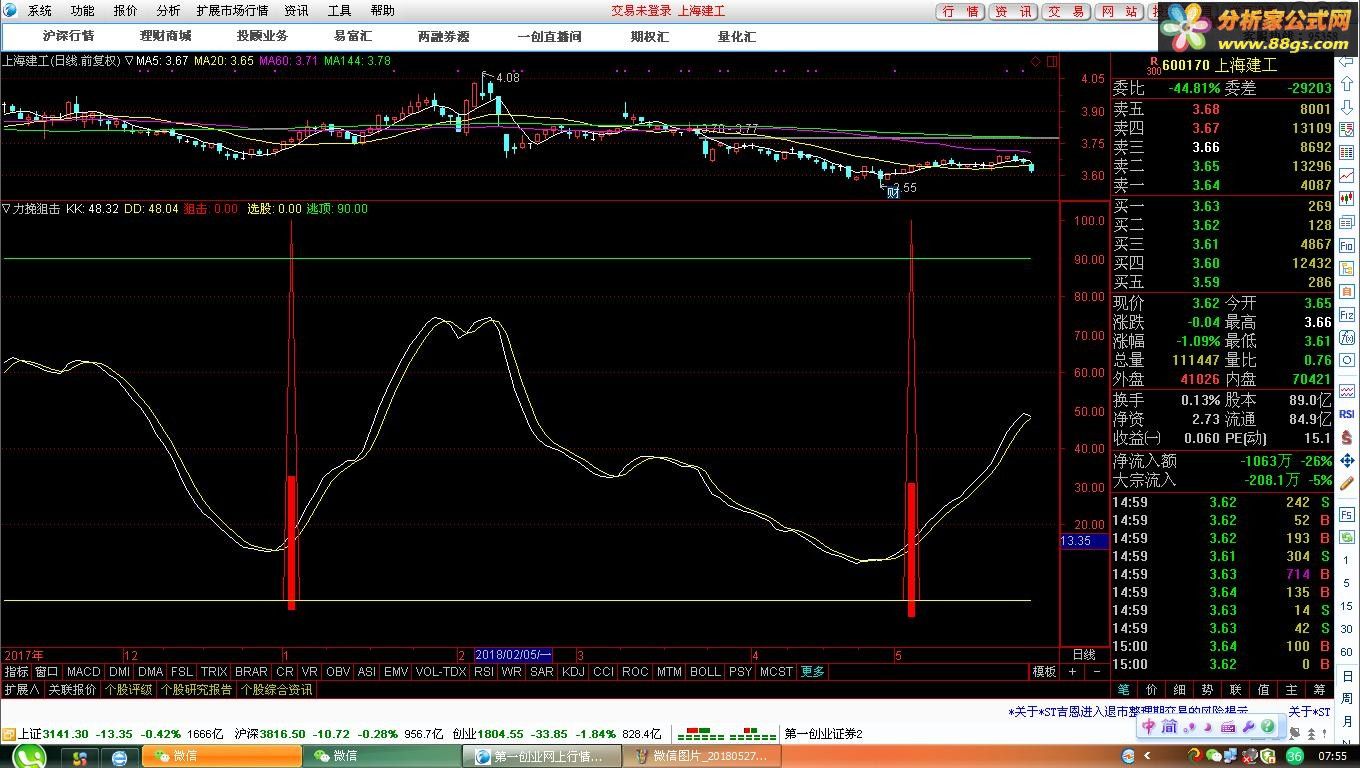Viewport: 1360px width, 768px height.
Task: Click the RSI indicator sidebar icon
Action: coord(1347,413)
